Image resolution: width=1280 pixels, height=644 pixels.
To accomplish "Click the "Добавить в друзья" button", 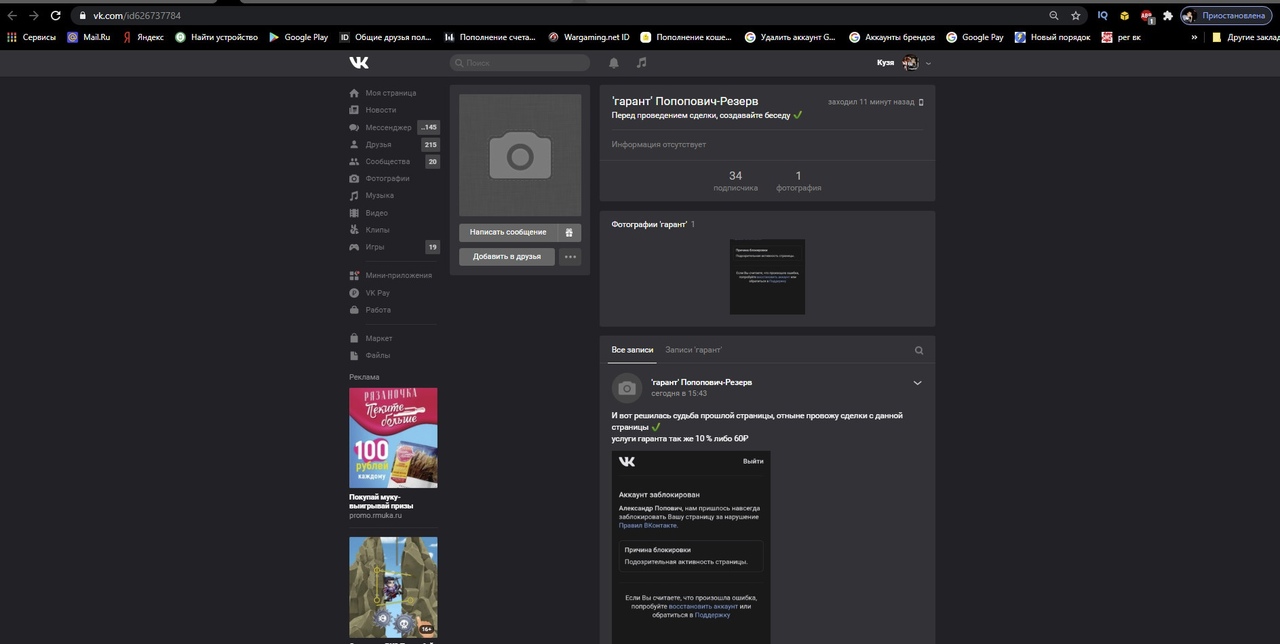I will tap(507, 257).
